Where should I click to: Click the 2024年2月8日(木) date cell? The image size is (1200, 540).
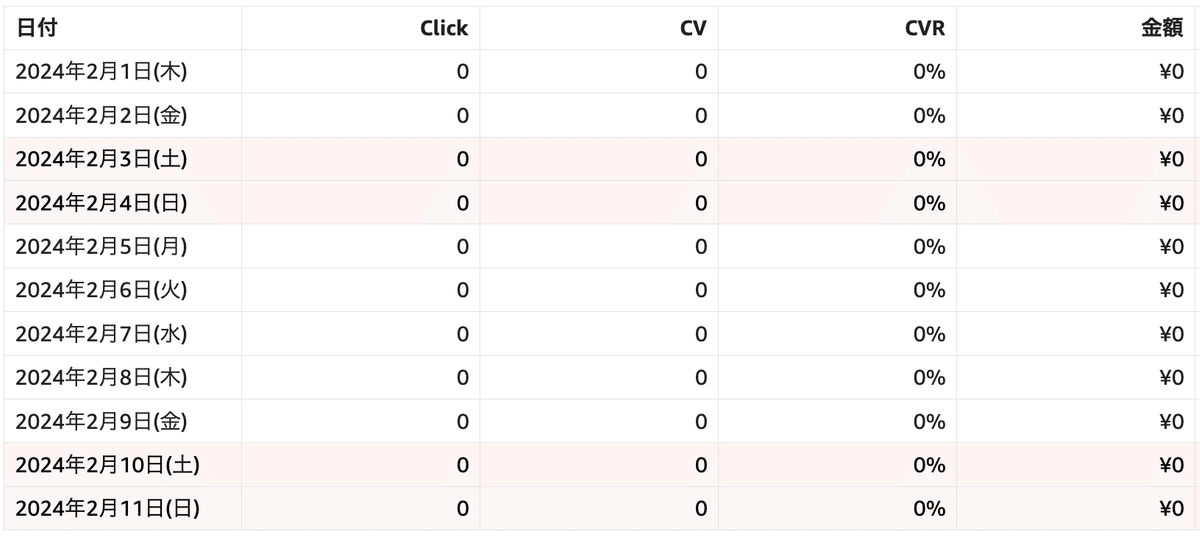pos(101,378)
